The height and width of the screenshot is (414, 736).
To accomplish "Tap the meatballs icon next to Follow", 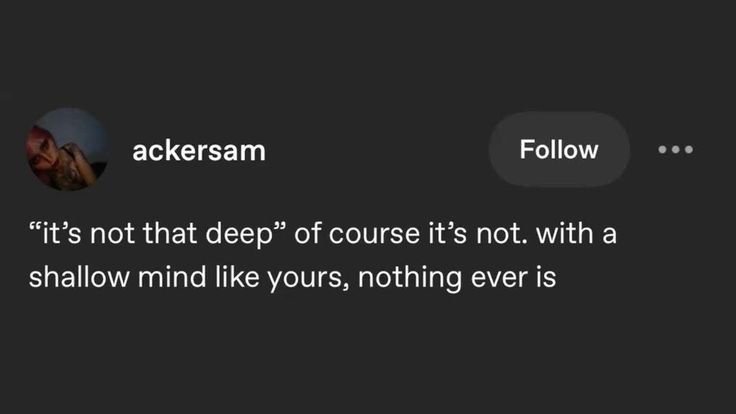I will coord(675,150).
